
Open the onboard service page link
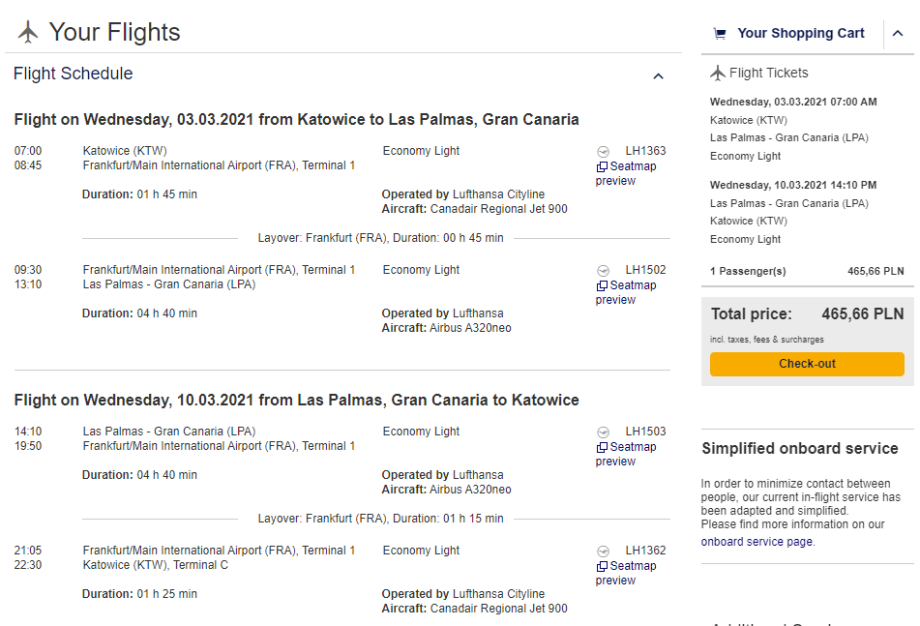click(x=757, y=542)
